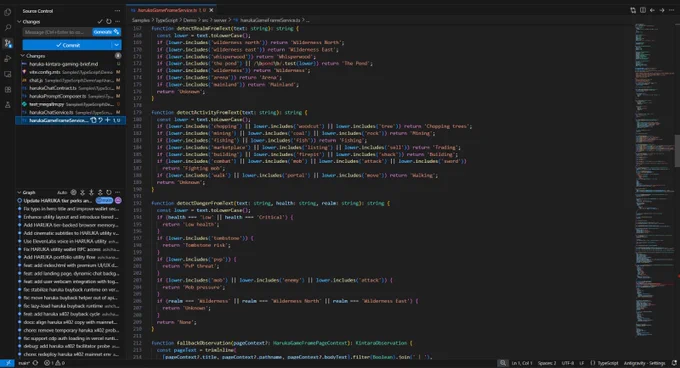Click the split editor icon

point(643,10)
